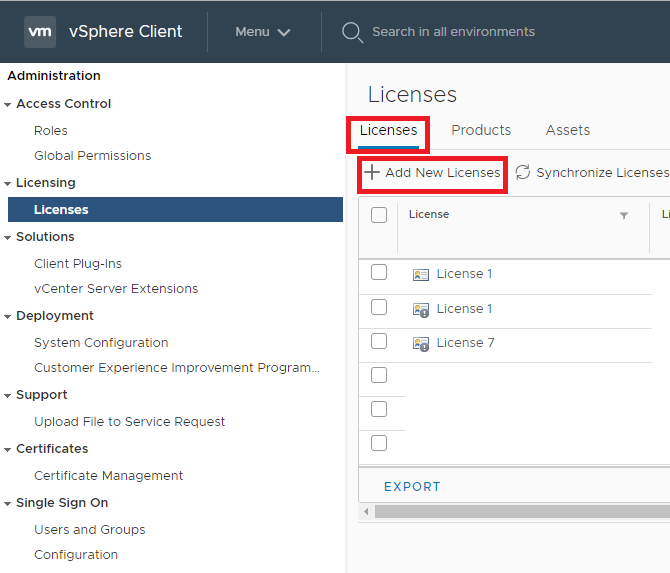This screenshot has width=670, height=573.
Task: Collapse the Deployment section
Action: point(7,317)
